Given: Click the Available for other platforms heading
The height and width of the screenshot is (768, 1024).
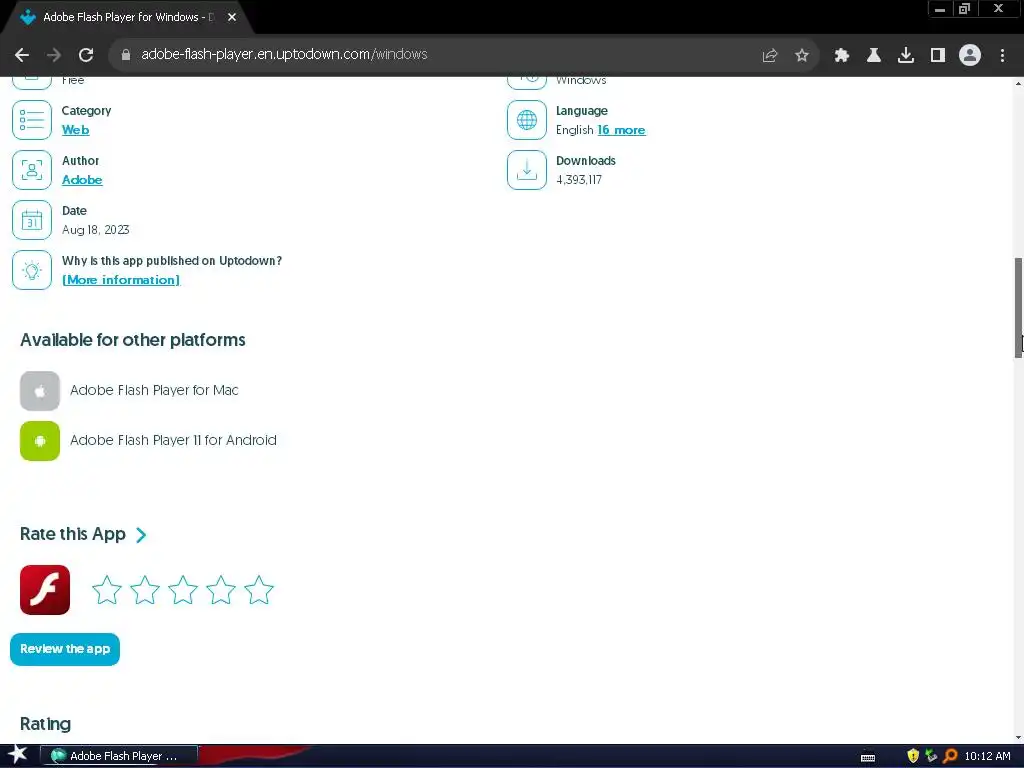Looking at the screenshot, I should [x=133, y=340].
